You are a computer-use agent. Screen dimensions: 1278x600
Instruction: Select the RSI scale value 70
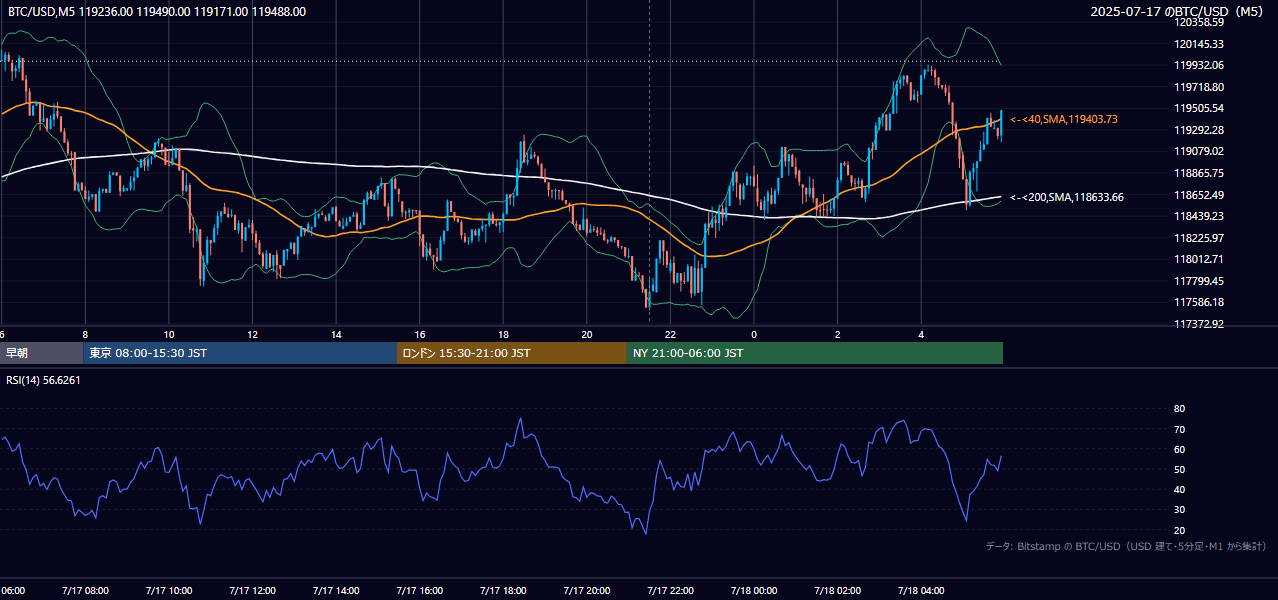pyautogui.click(x=1180, y=429)
